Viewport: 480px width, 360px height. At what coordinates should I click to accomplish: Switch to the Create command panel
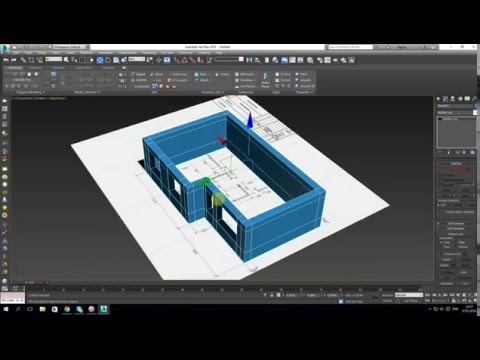438,99
